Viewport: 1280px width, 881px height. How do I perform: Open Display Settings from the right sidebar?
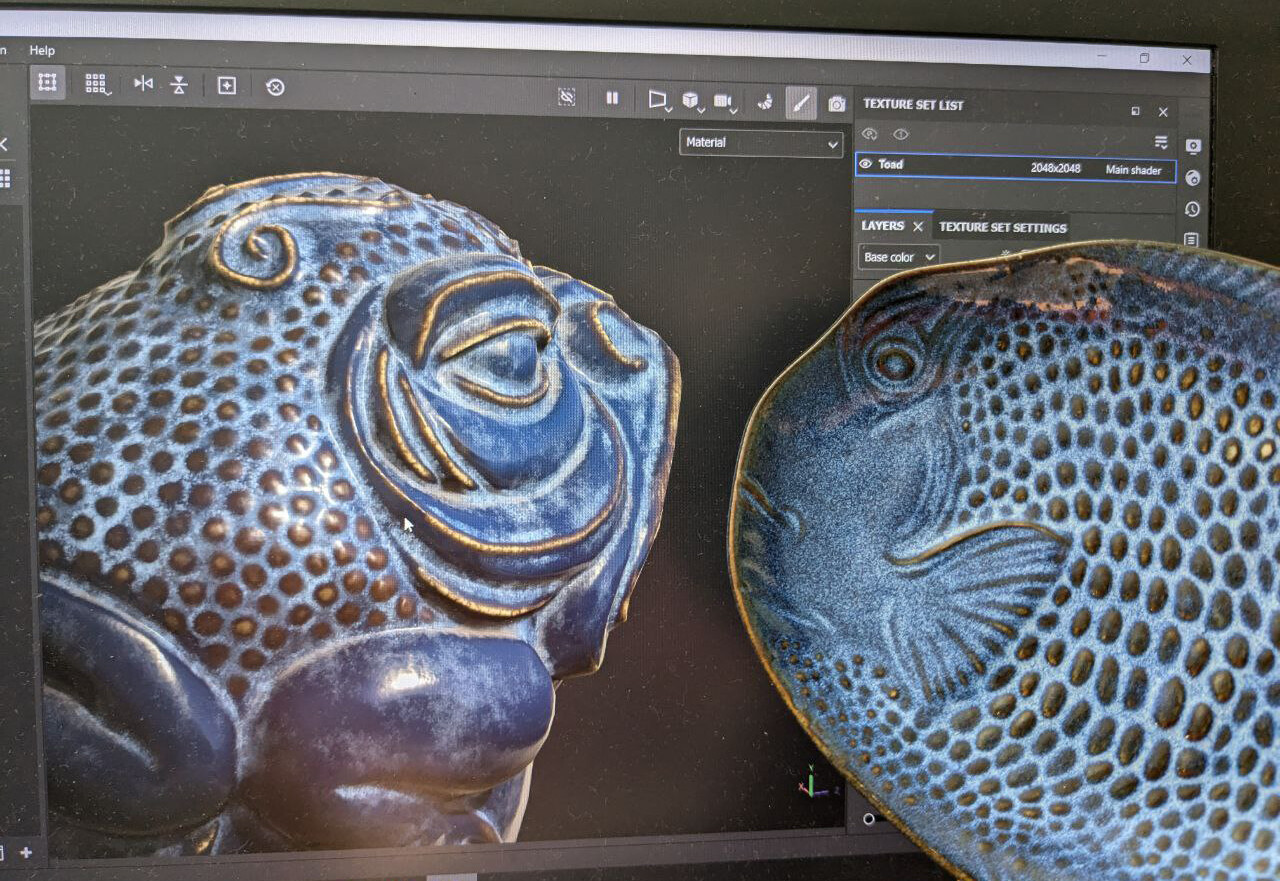[x=1193, y=147]
